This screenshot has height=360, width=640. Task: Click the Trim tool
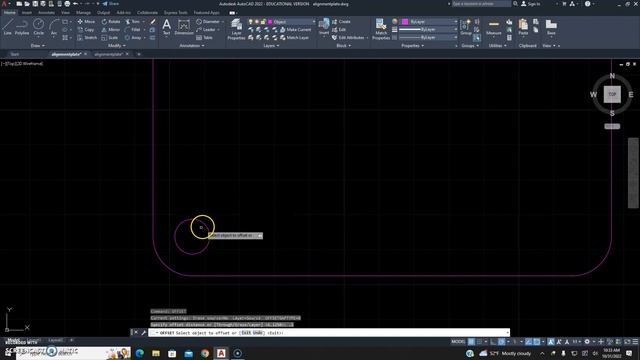pos(132,22)
